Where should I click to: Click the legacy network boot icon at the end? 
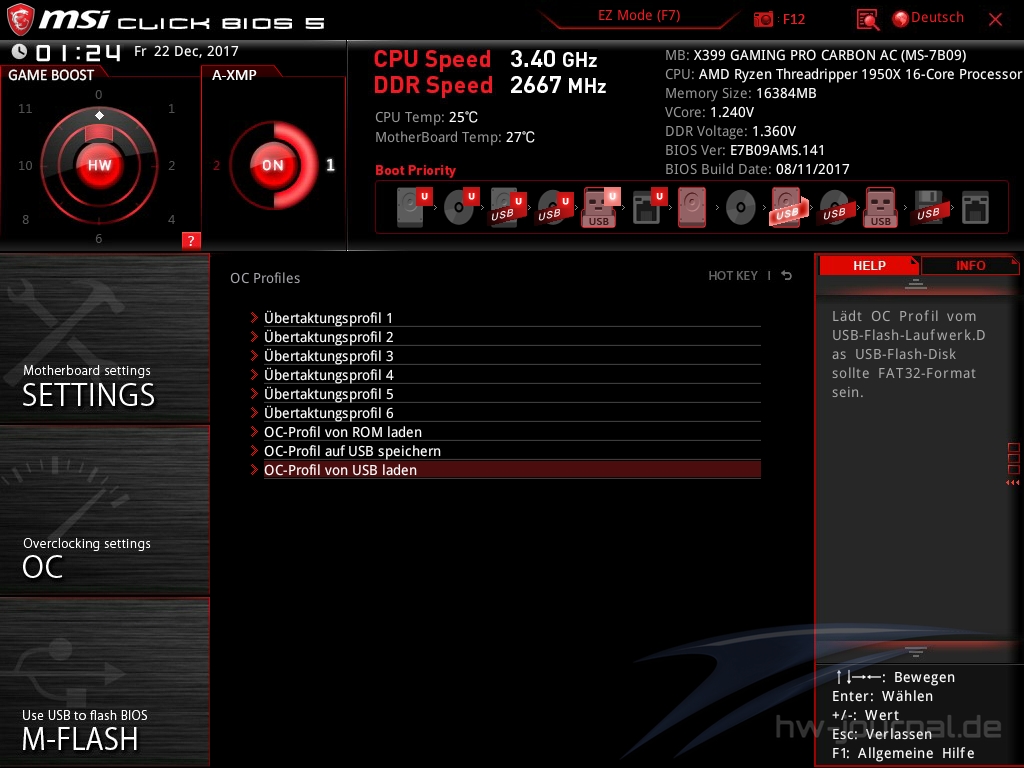pos(975,207)
